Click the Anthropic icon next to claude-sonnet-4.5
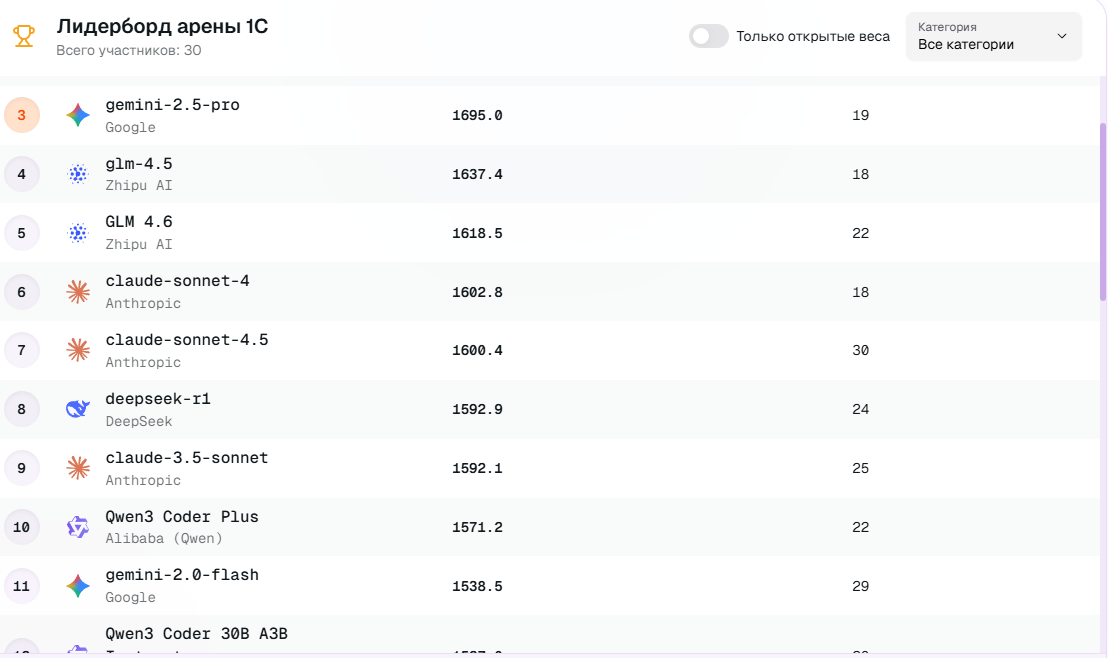Screen dimensions: 1108x658 78,350
